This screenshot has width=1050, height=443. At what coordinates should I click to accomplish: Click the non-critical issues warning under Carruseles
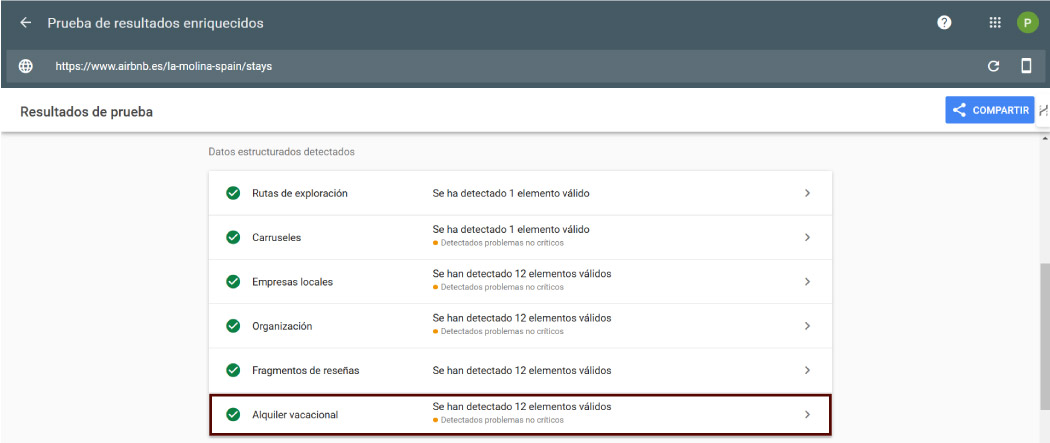pyautogui.click(x=498, y=243)
